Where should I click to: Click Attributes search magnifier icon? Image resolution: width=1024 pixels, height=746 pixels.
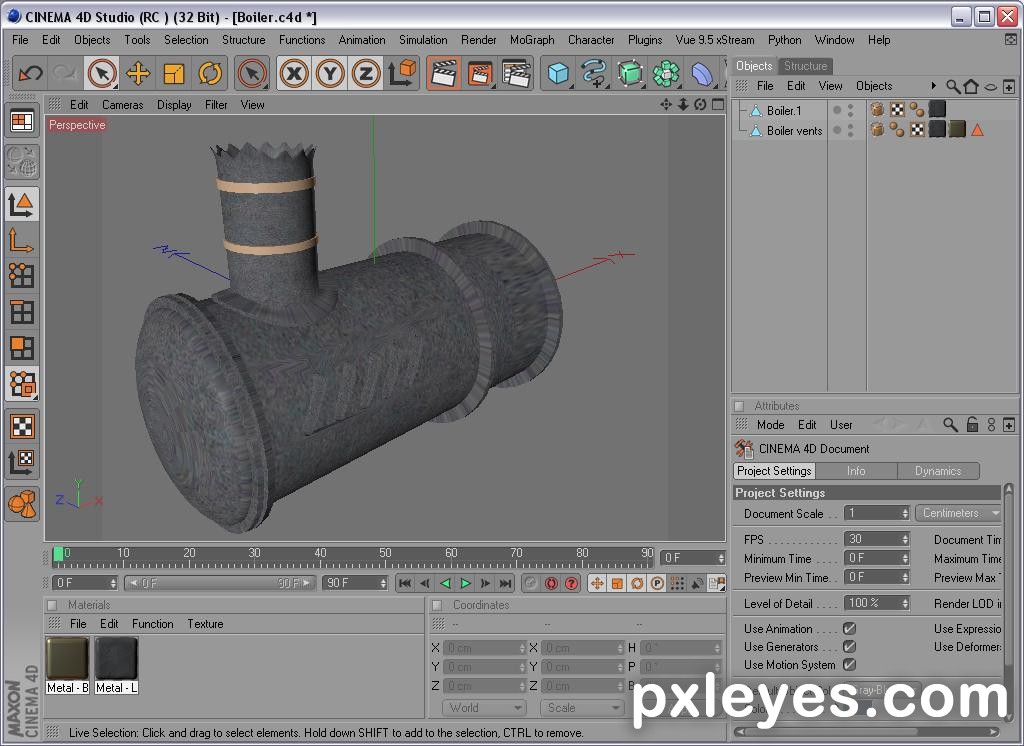[x=950, y=425]
